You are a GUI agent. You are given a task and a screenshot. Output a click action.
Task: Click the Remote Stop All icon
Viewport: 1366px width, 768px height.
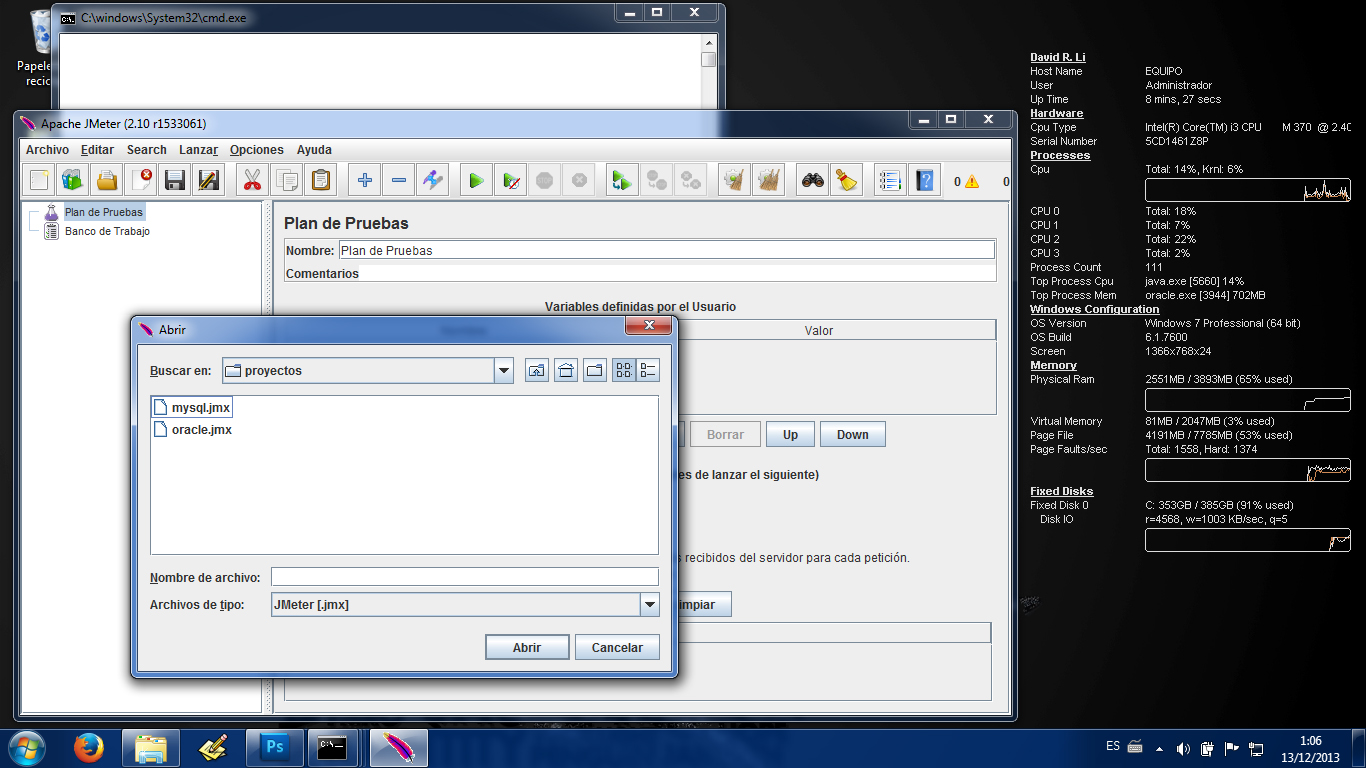[656, 181]
